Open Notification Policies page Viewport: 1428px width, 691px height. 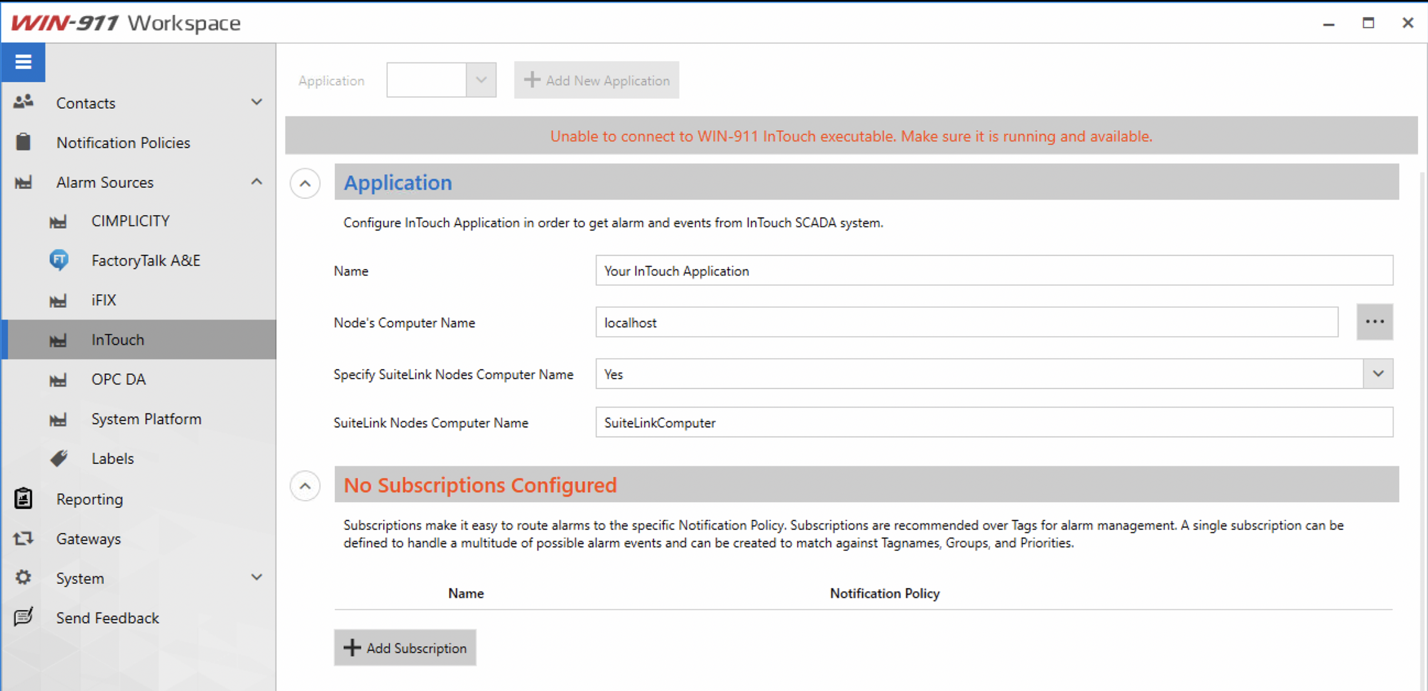pos(138,142)
